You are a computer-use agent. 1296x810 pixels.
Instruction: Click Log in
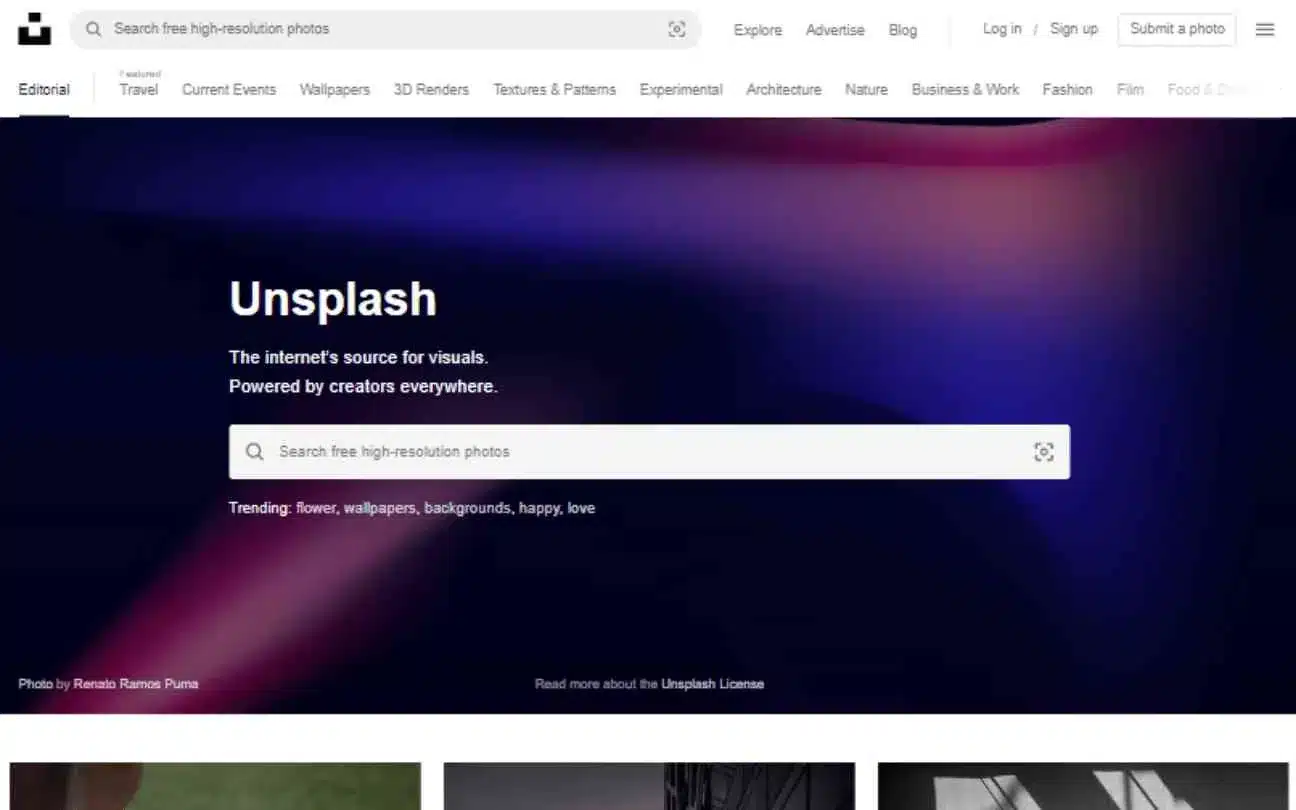[x=1002, y=29]
